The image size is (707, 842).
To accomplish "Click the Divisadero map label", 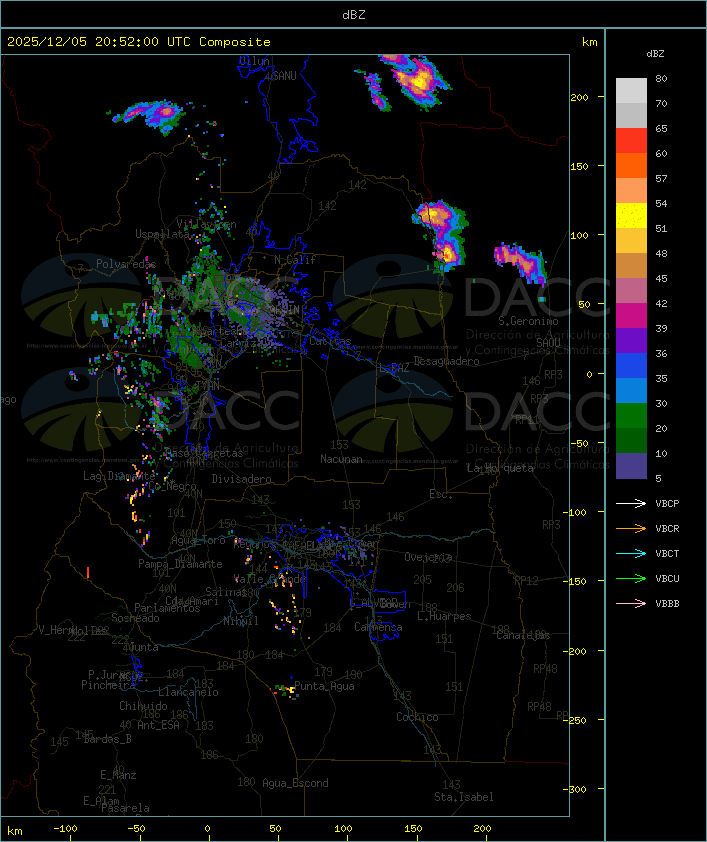I will pyautogui.click(x=241, y=479).
